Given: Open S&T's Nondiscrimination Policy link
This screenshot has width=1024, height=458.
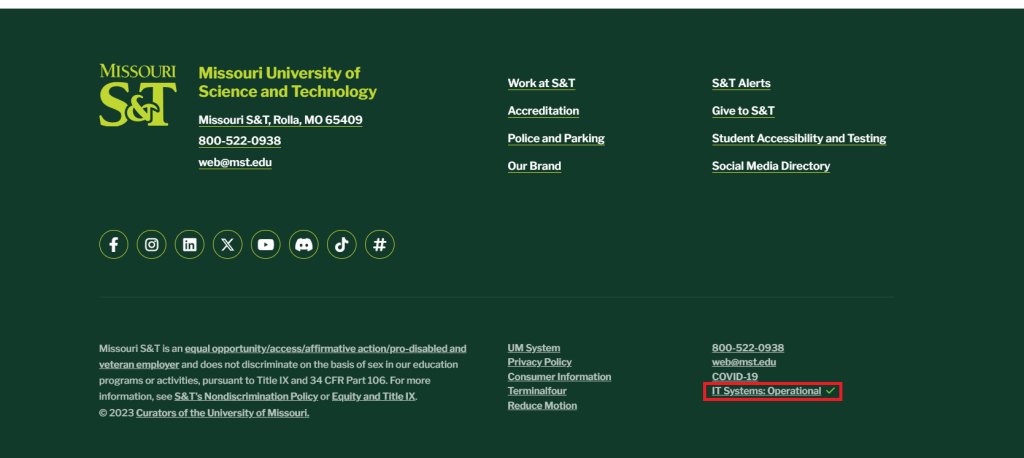Looking at the screenshot, I should [x=246, y=397].
